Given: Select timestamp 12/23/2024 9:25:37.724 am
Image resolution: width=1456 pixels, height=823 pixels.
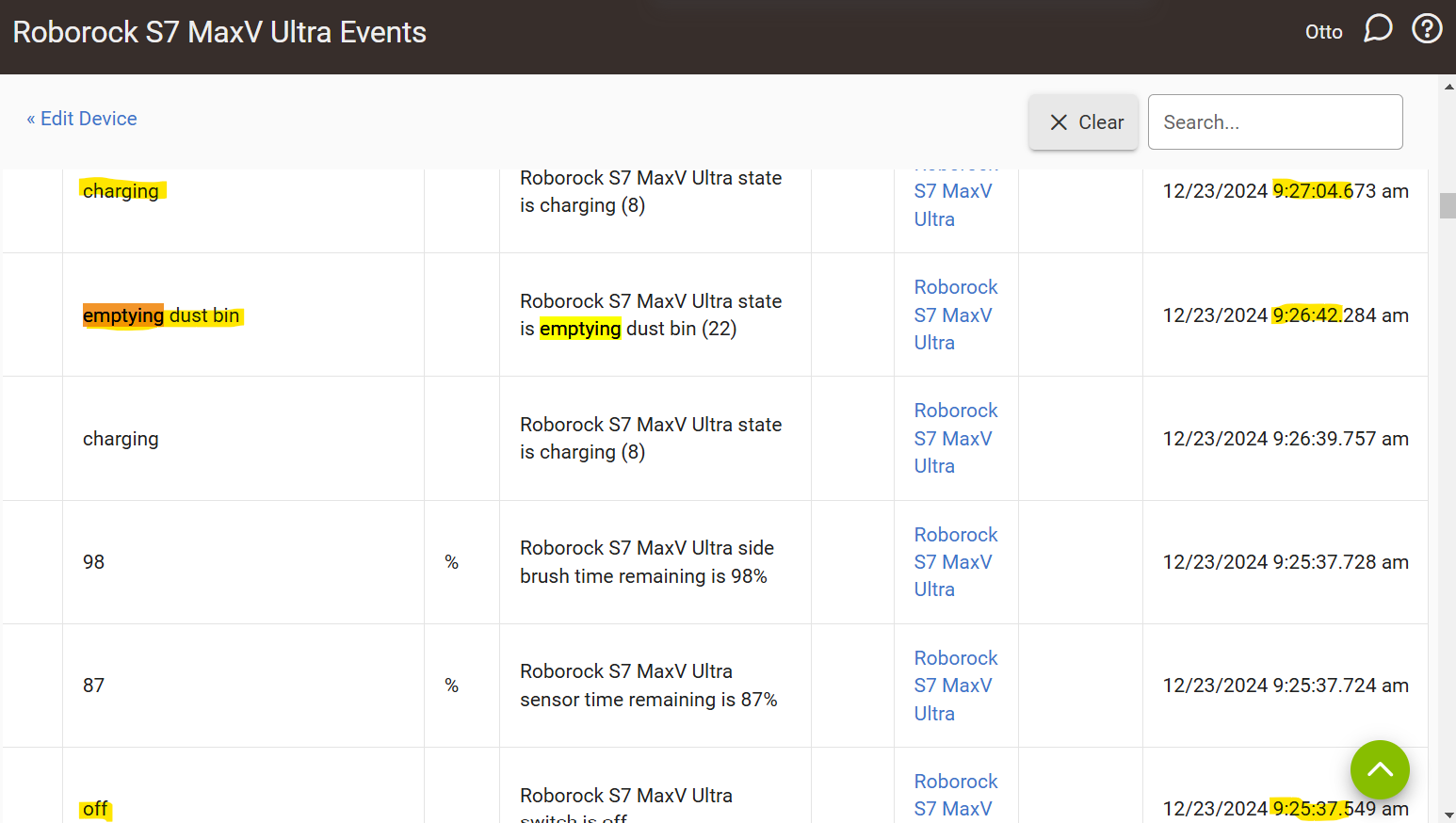Looking at the screenshot, I should point(1286,686).
